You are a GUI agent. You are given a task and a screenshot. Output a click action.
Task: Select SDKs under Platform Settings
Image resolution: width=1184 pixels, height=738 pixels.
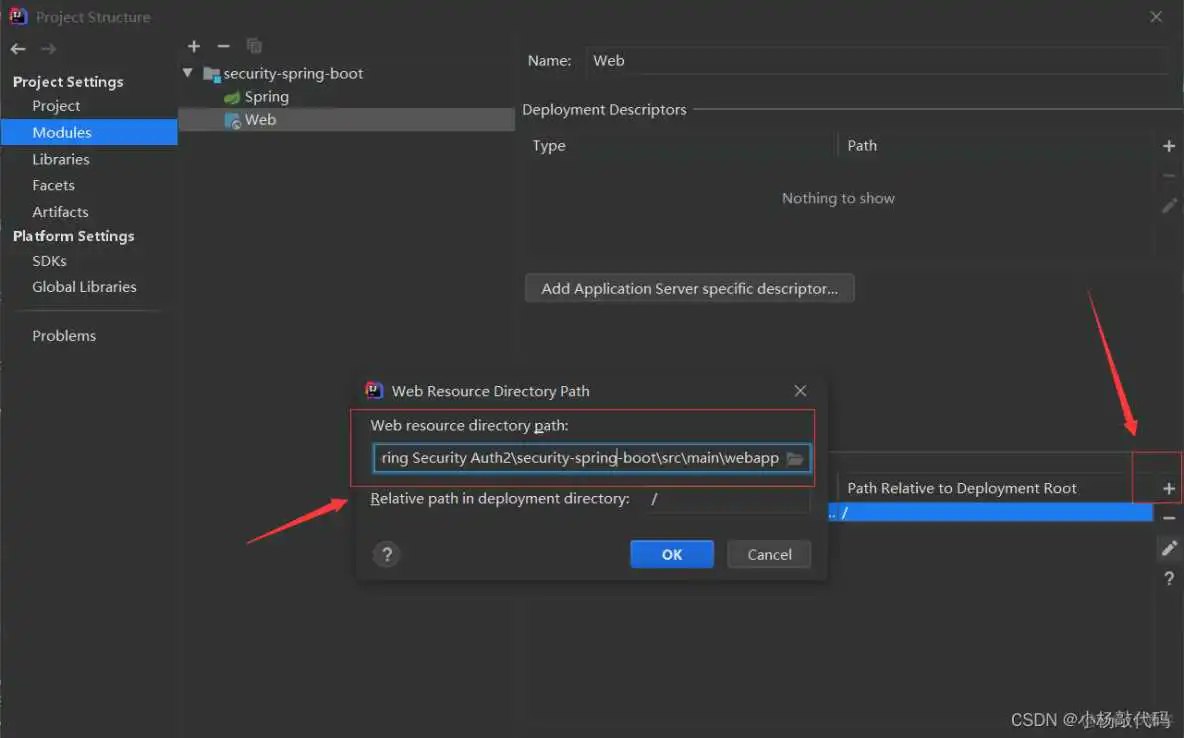pyautogui.click(x=49, y=260)
